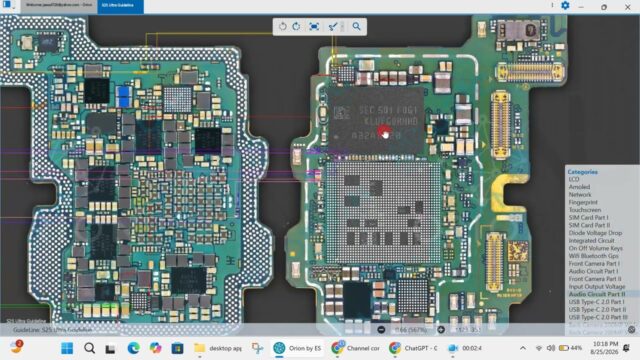
Task: Fit the board image to screen
Action: pos(314,27)
